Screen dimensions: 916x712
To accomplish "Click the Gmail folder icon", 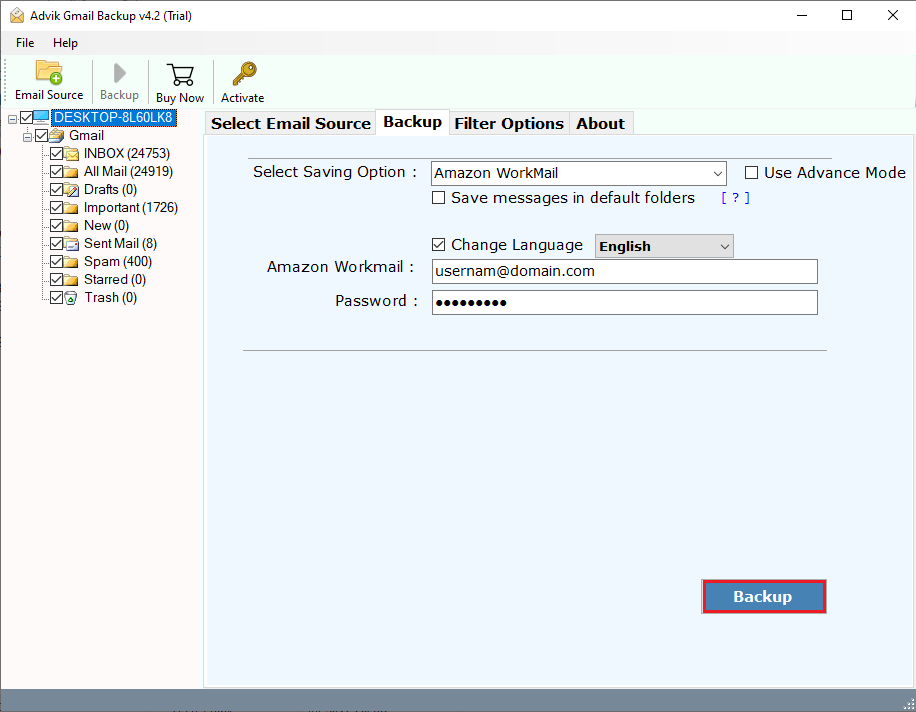I will 57,136.
